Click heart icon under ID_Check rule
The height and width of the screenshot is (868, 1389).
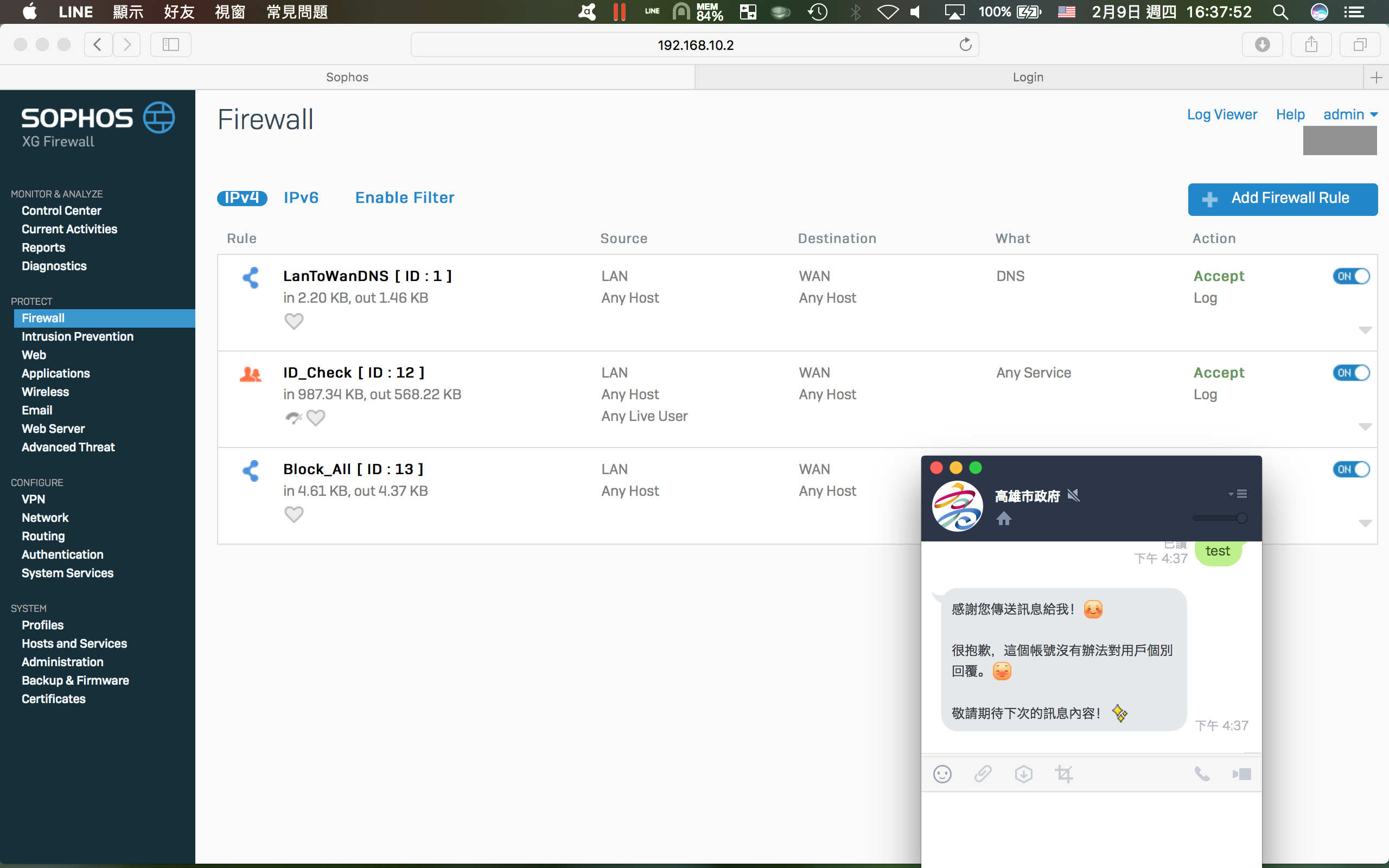316,417
